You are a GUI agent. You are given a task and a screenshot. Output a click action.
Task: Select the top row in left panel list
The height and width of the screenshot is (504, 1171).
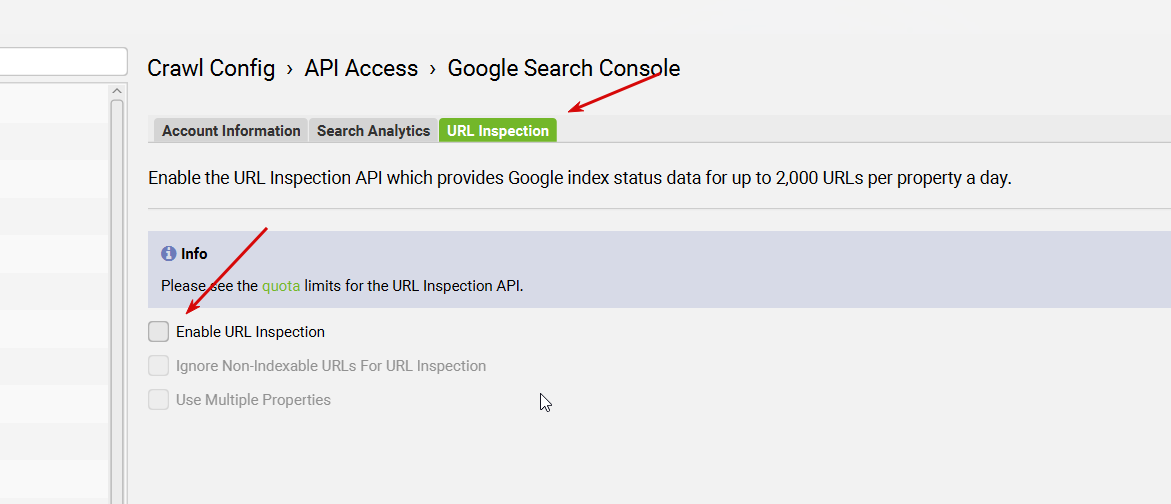[52, 103]
